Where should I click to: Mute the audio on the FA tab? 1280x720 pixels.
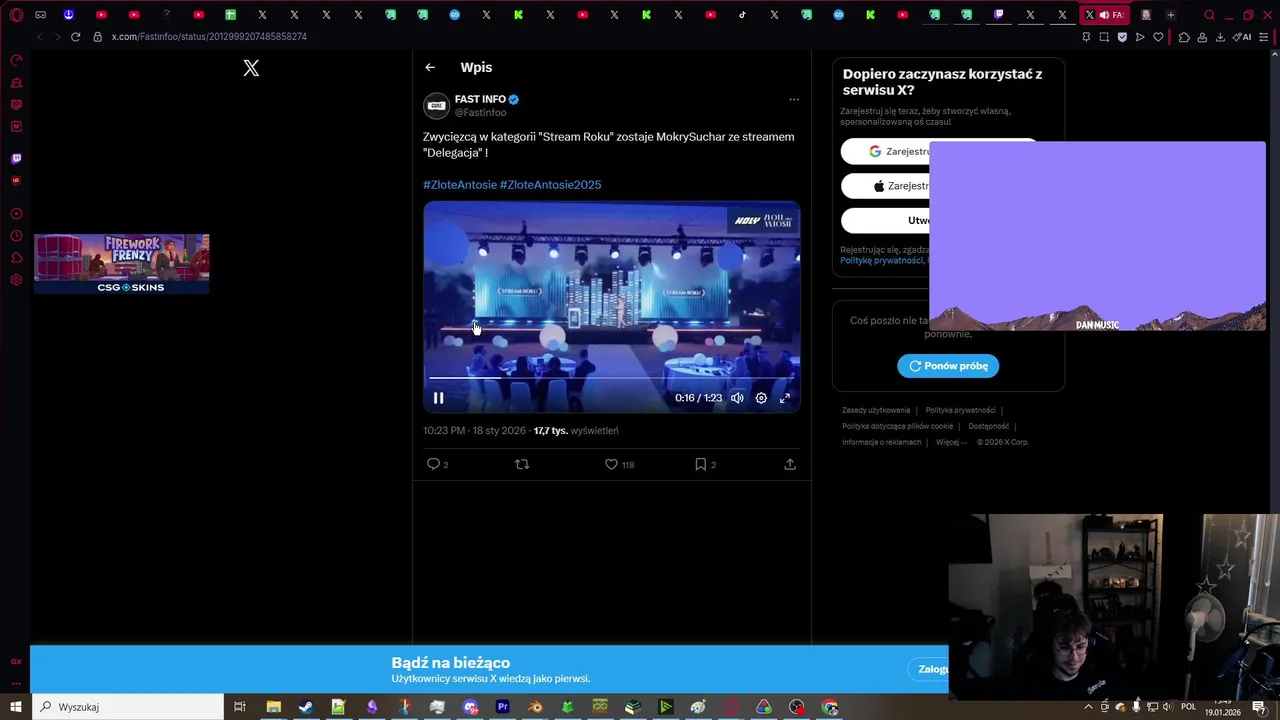[x=1104, y=15]
